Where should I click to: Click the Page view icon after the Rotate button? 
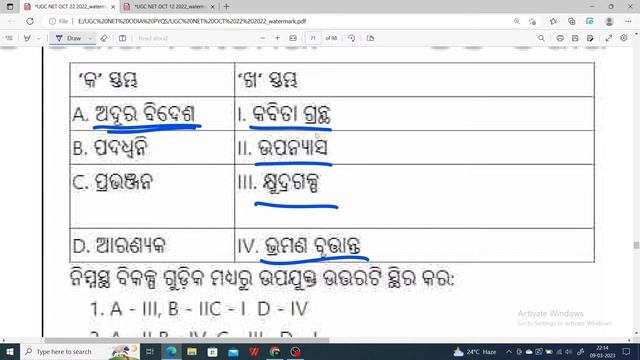370,38
